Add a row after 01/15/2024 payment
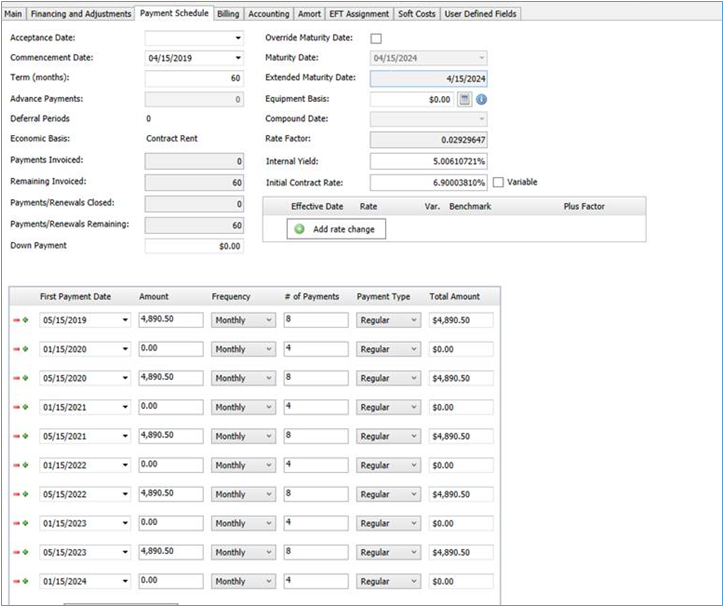This screenshot has height=606, width=724. 25,581
